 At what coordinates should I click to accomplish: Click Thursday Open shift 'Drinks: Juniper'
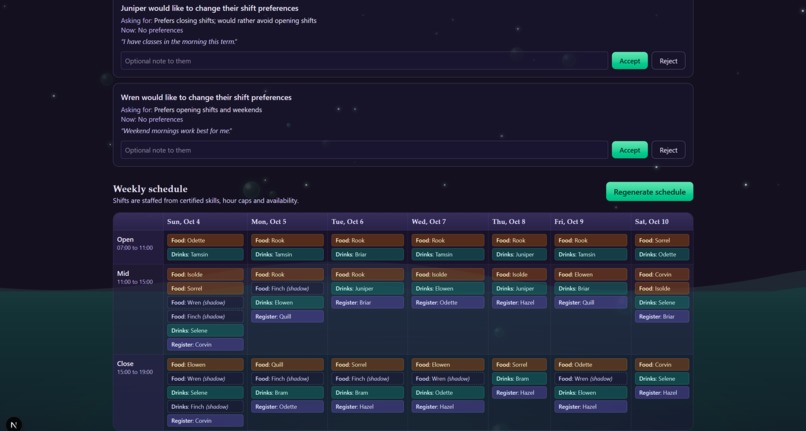(519, 254)
